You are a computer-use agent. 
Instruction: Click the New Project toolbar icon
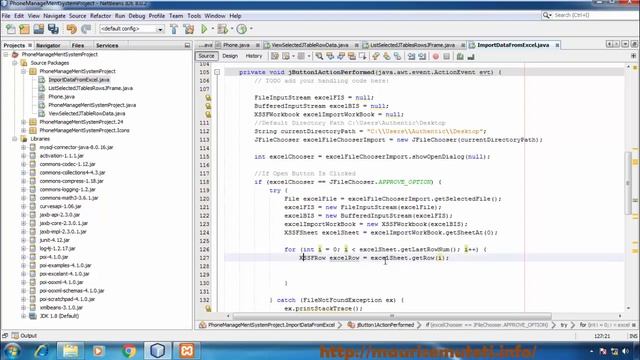tap(24, 29)
